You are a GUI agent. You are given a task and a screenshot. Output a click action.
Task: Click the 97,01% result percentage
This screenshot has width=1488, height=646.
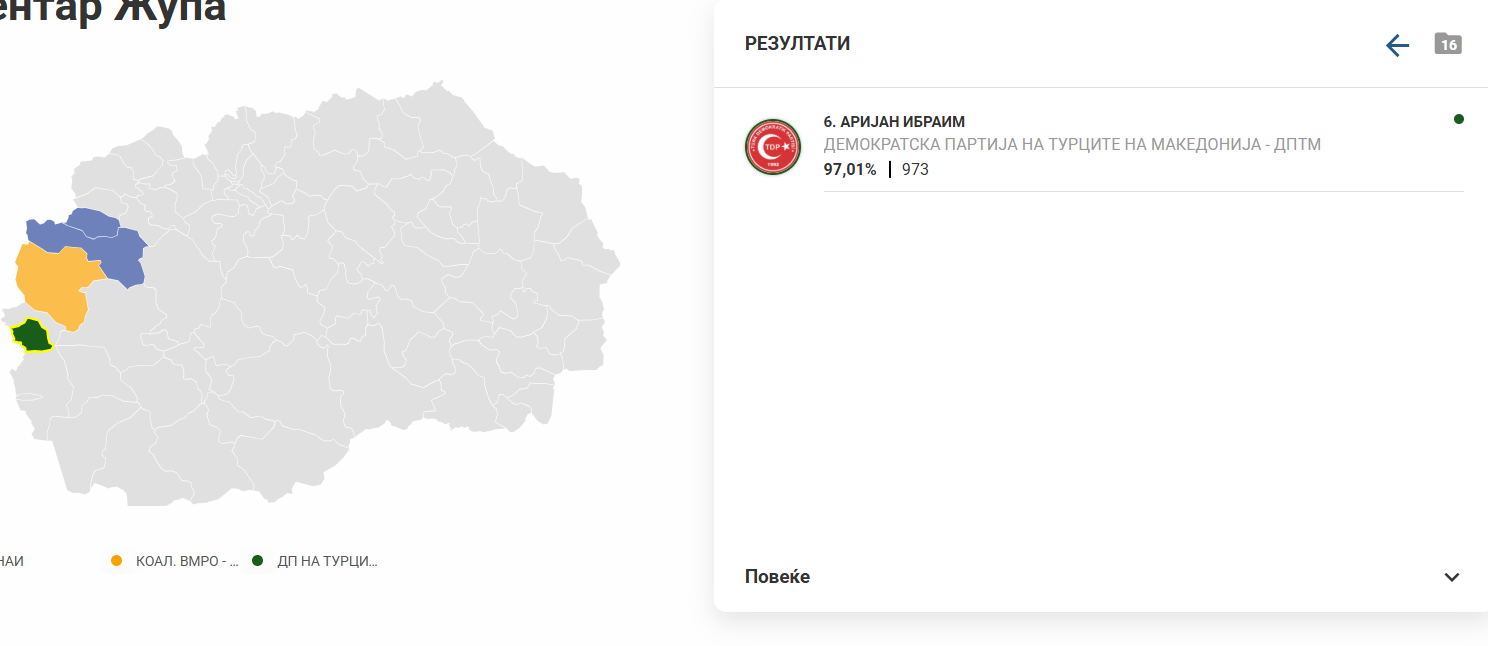tap(849, 170)
